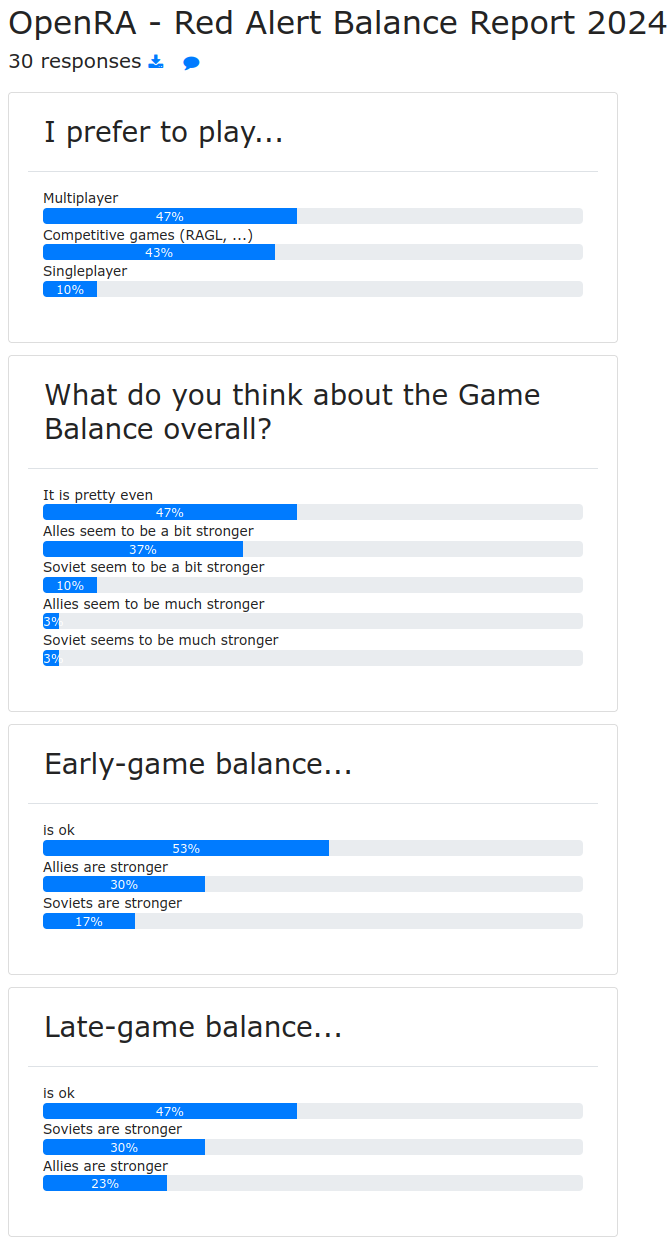Click "Soviet seem to be a bit stronger" bar
672x1244 pixels.
click(70, 585)
